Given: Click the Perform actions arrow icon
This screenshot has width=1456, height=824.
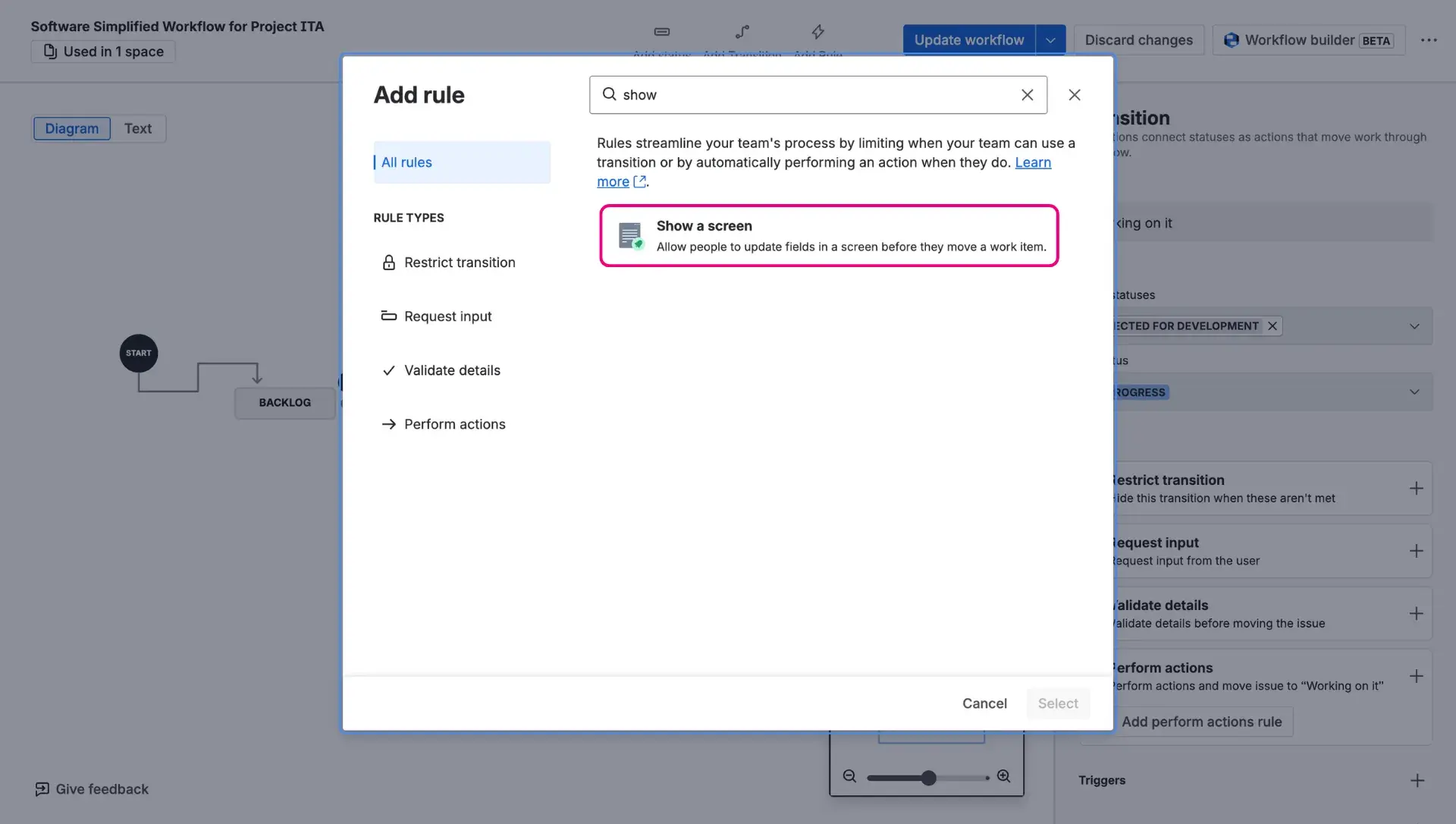Looking at the screenshot, I should point(389,424).
